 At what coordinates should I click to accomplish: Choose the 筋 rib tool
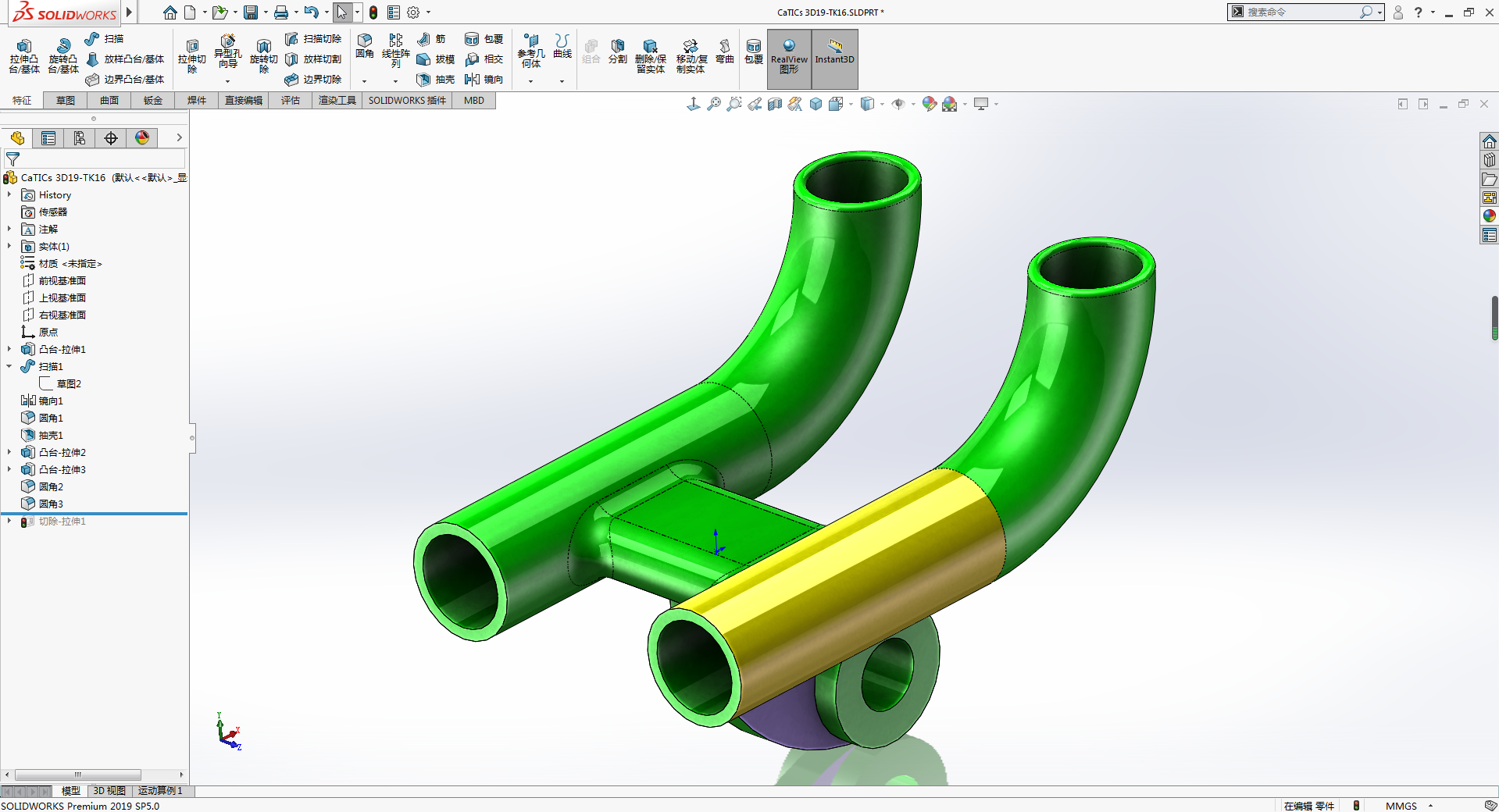click(431, 39)
